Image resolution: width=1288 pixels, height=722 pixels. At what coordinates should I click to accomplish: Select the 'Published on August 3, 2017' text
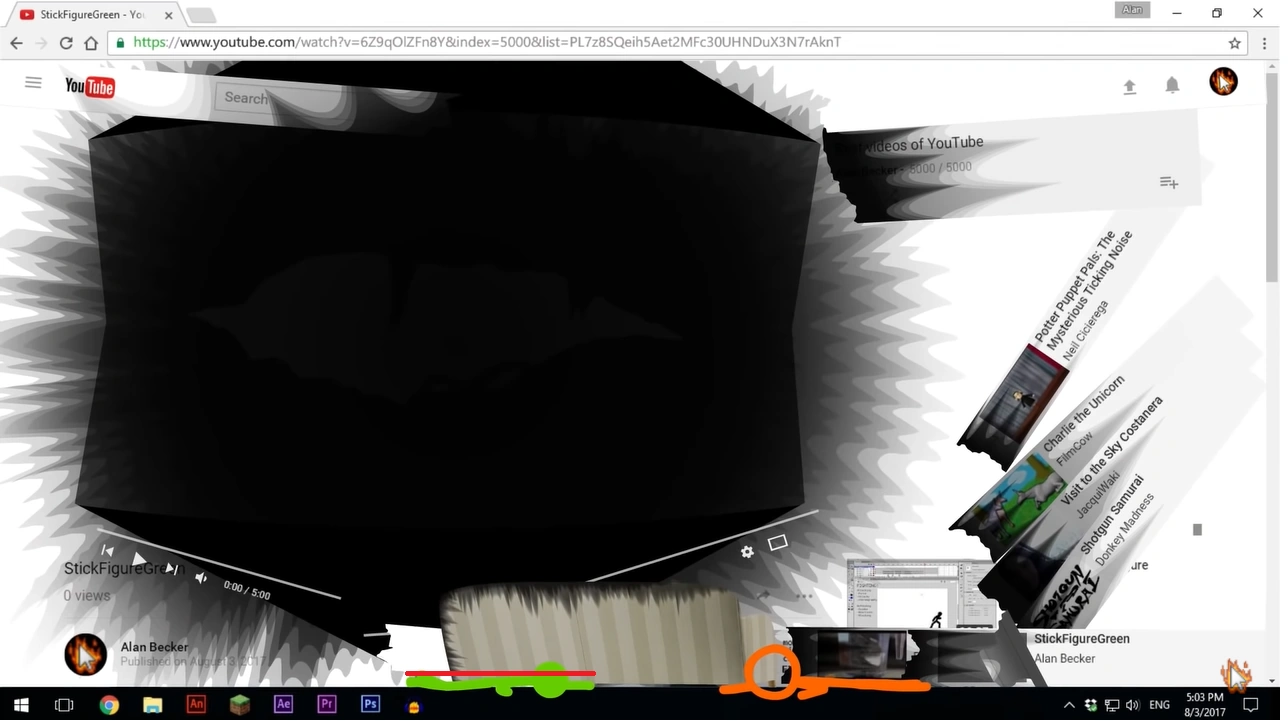click(x=192, y=662)
